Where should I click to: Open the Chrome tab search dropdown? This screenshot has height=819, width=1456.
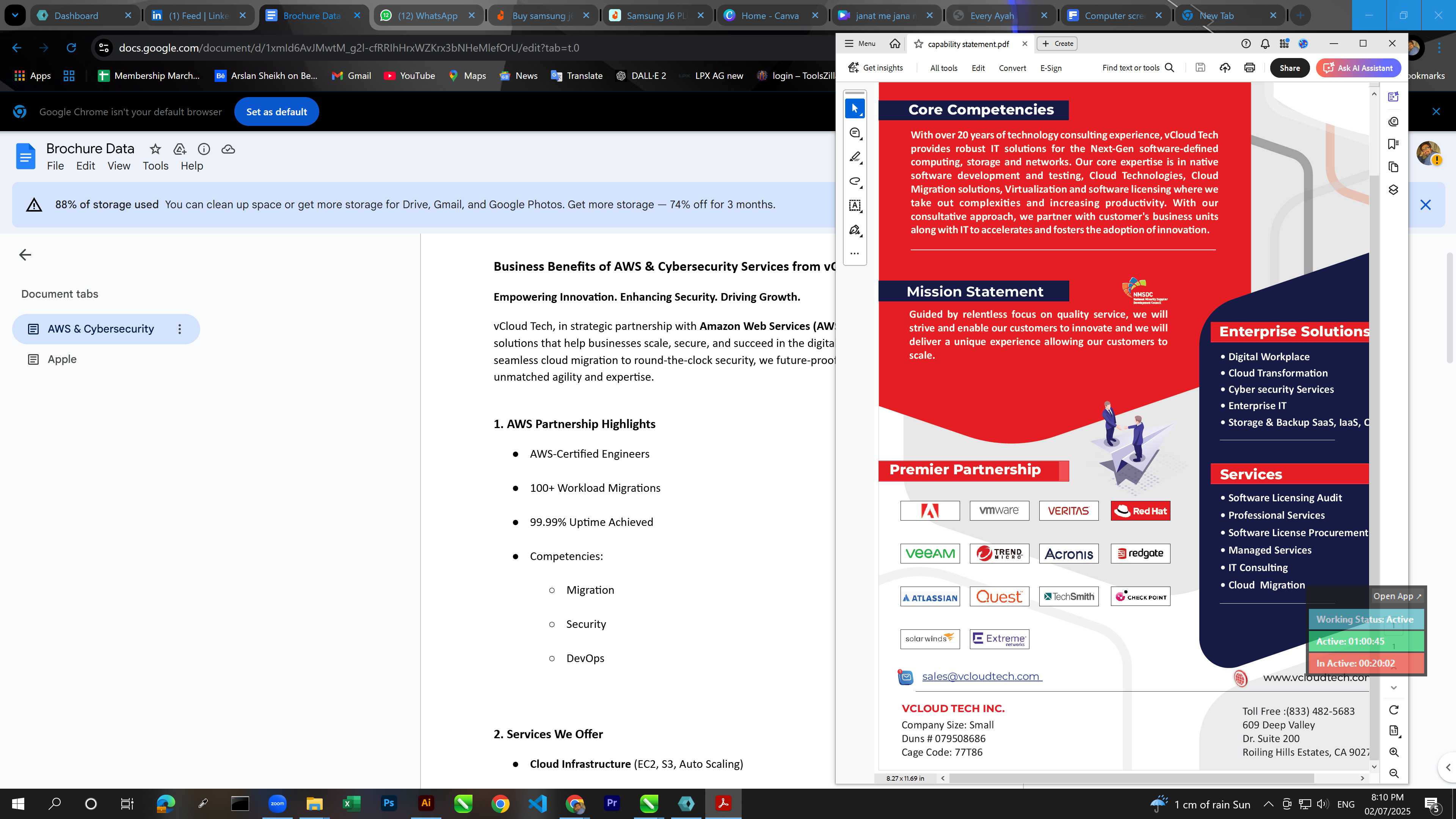[15, 16]
